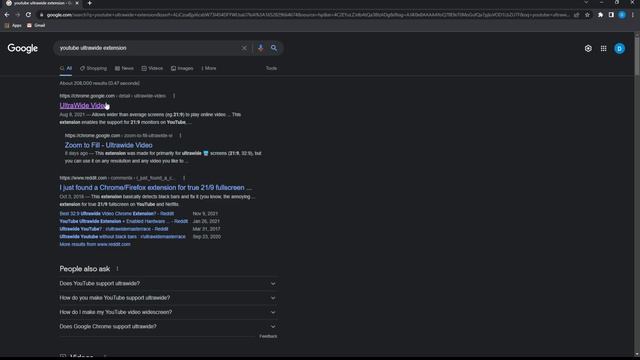Select the All results tab
This screenshot has height=360, width=640.
click(66, 68)
